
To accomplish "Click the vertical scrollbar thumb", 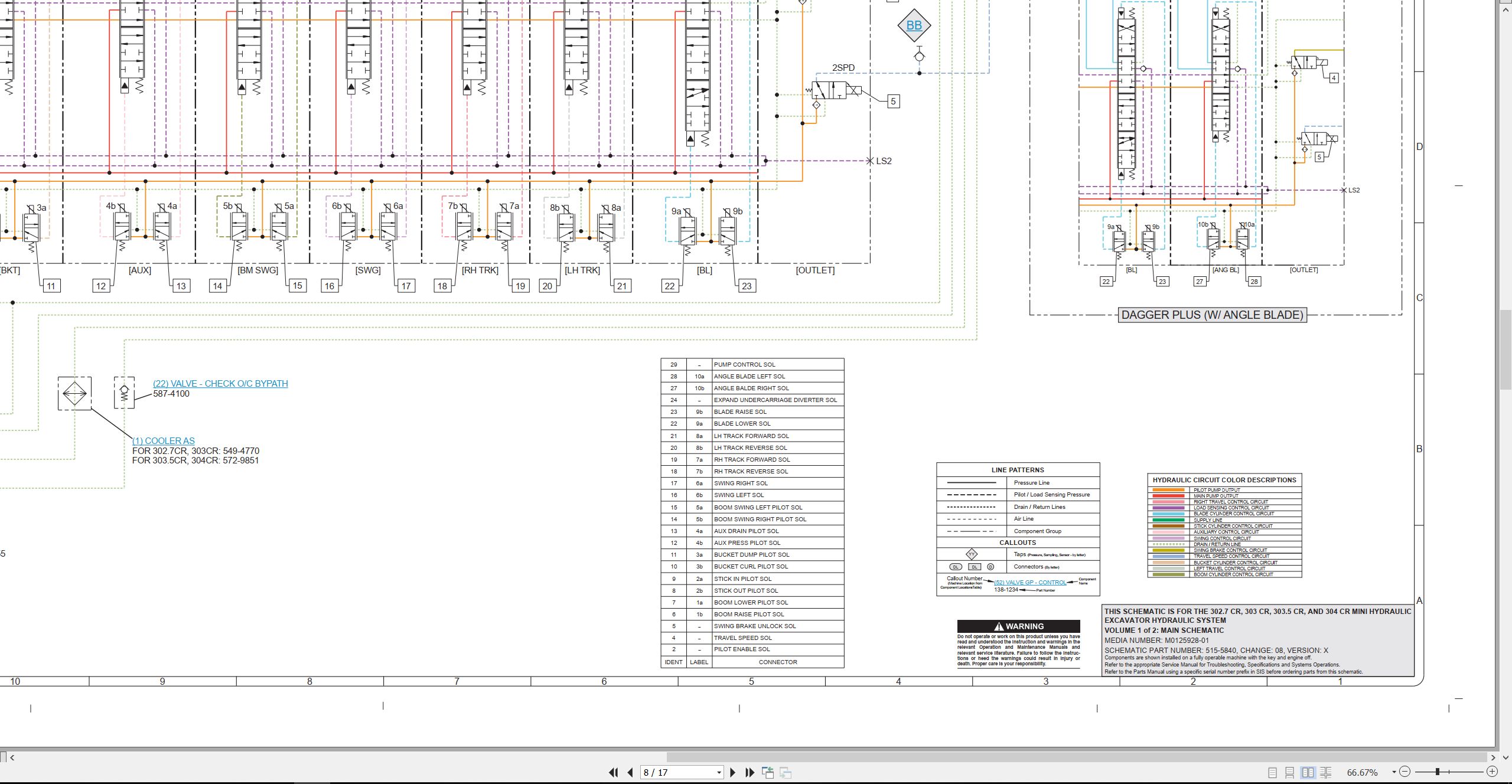I will pyautogui.click(x=1506, y=348).
